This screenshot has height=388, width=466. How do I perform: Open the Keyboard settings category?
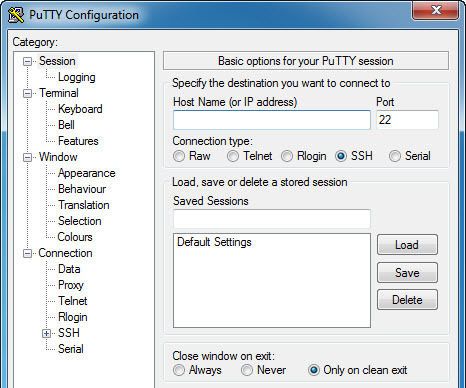pyautogui.click(x=80, y=109)
